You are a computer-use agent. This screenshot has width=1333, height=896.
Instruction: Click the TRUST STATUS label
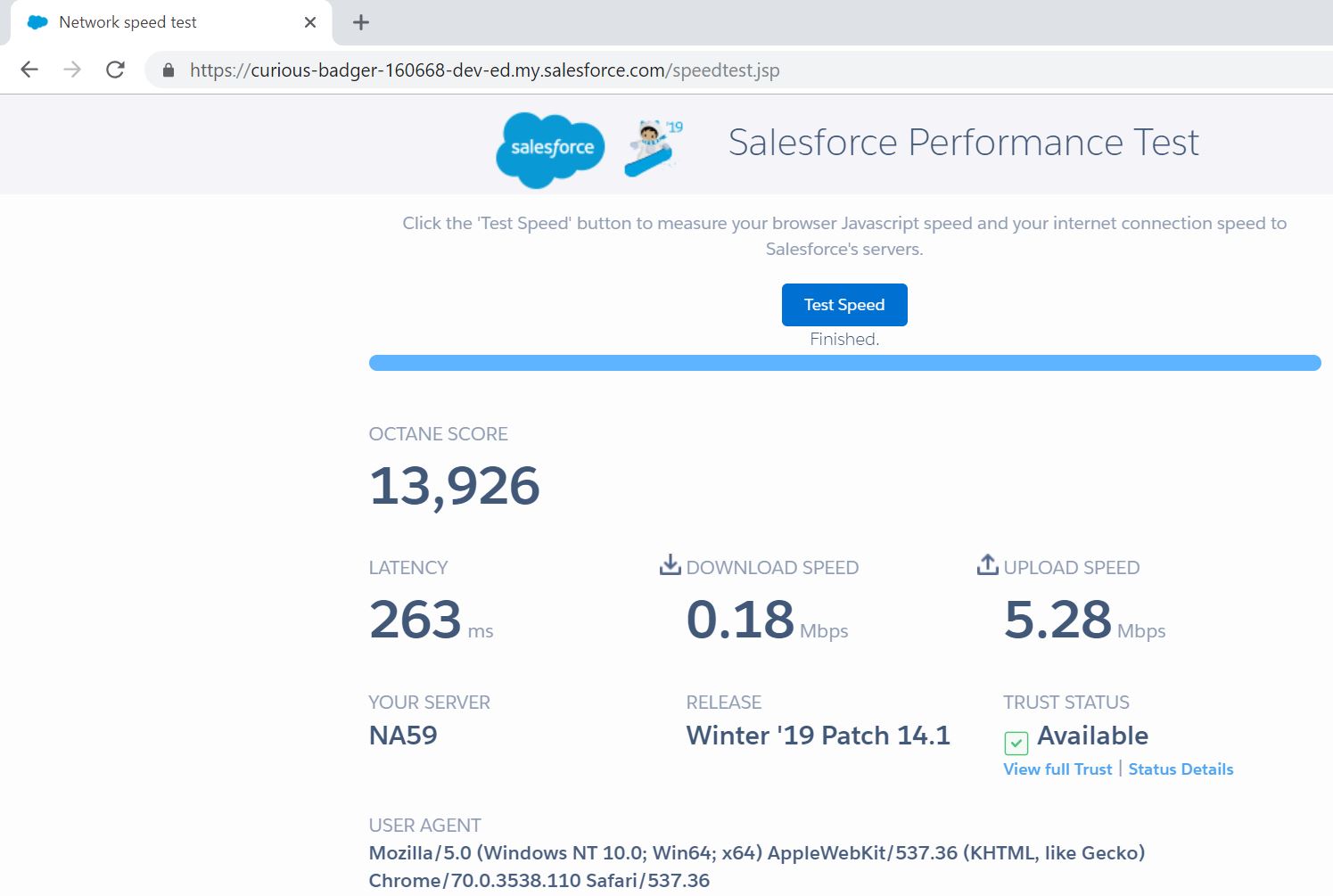coord(1066,703)
